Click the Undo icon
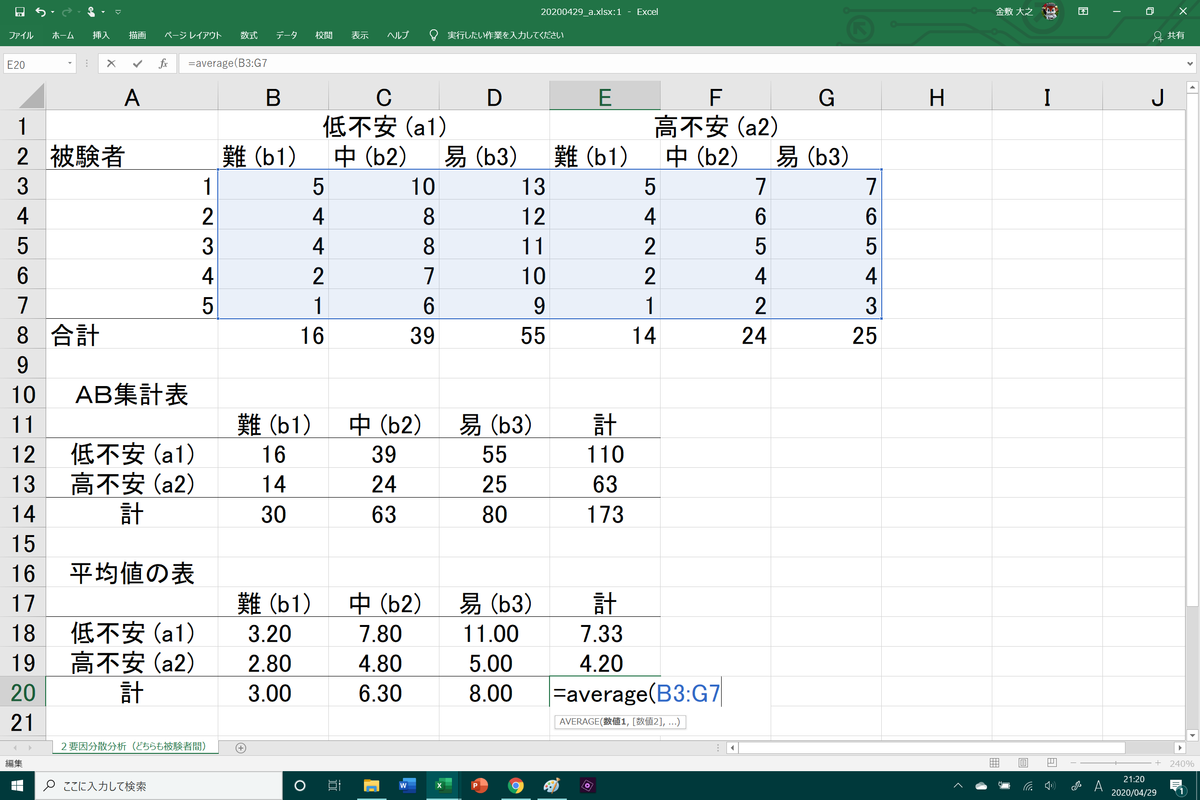This screenshot has width=1200, height=800. pyautogui.click(x=41, y=12)
